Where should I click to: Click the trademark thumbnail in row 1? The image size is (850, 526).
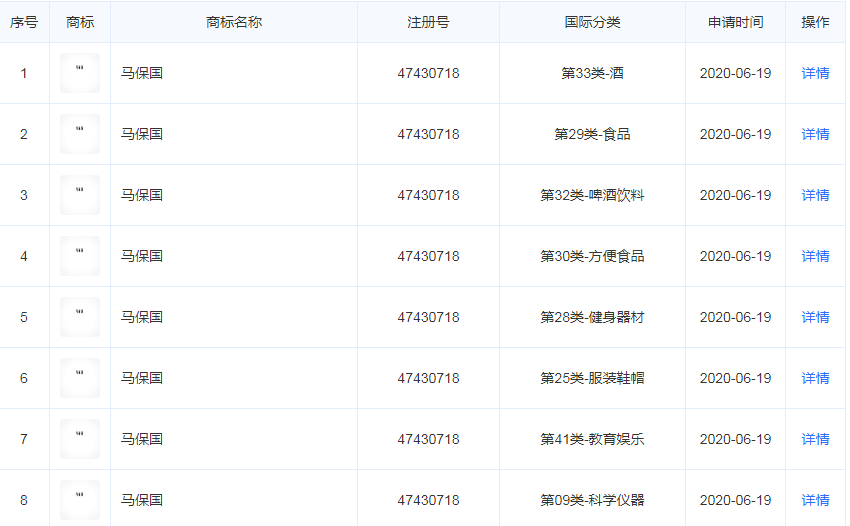(x=80, y=73)
